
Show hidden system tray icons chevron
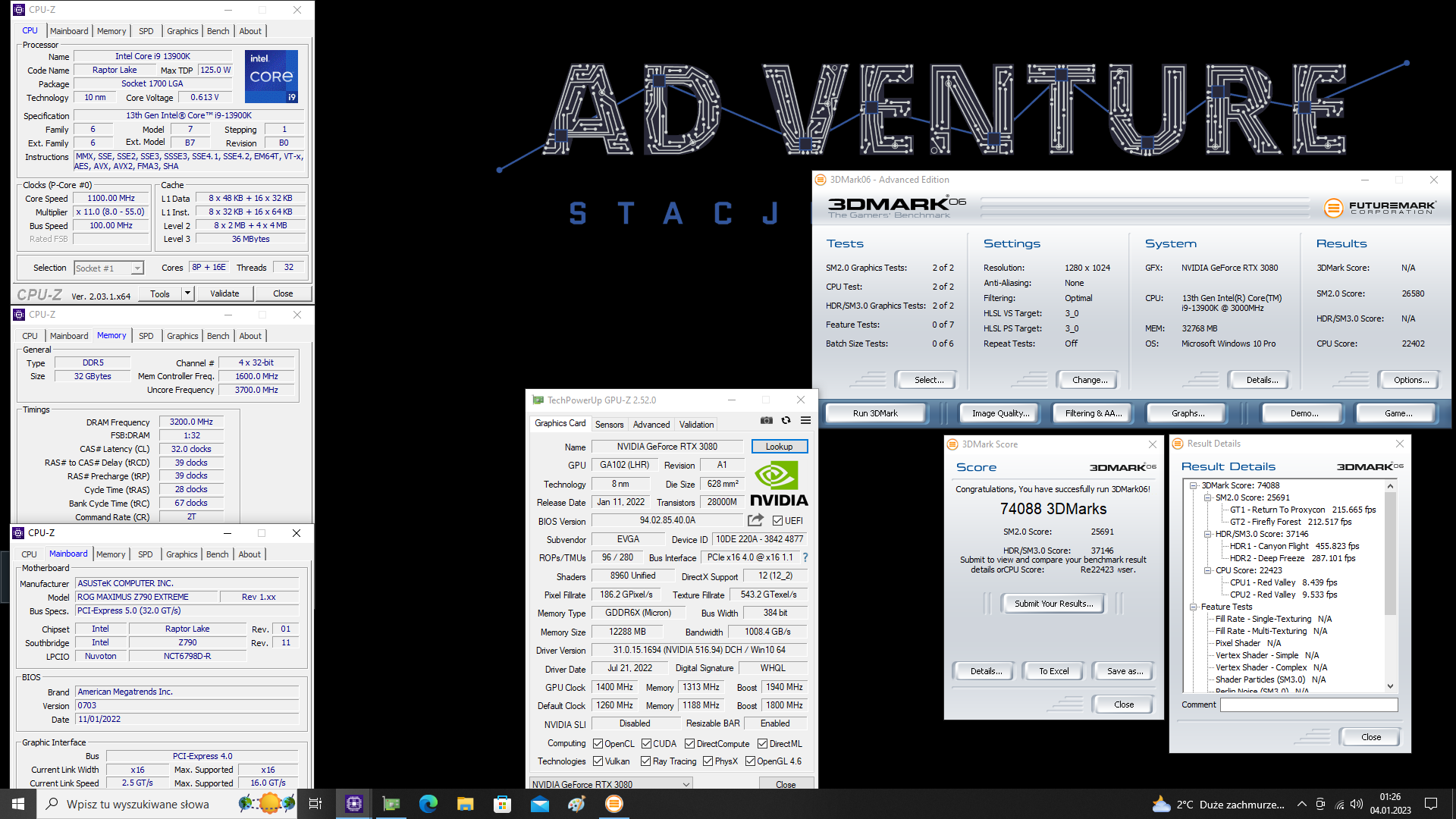point(1302,804)
